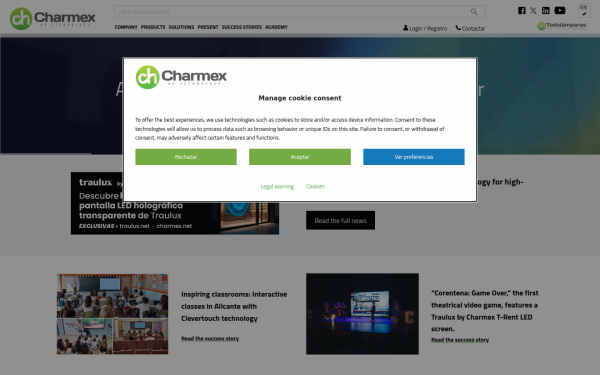600x375 pixels.
Task: Open the PRESENT menu
Action: (x=208, y=27)
